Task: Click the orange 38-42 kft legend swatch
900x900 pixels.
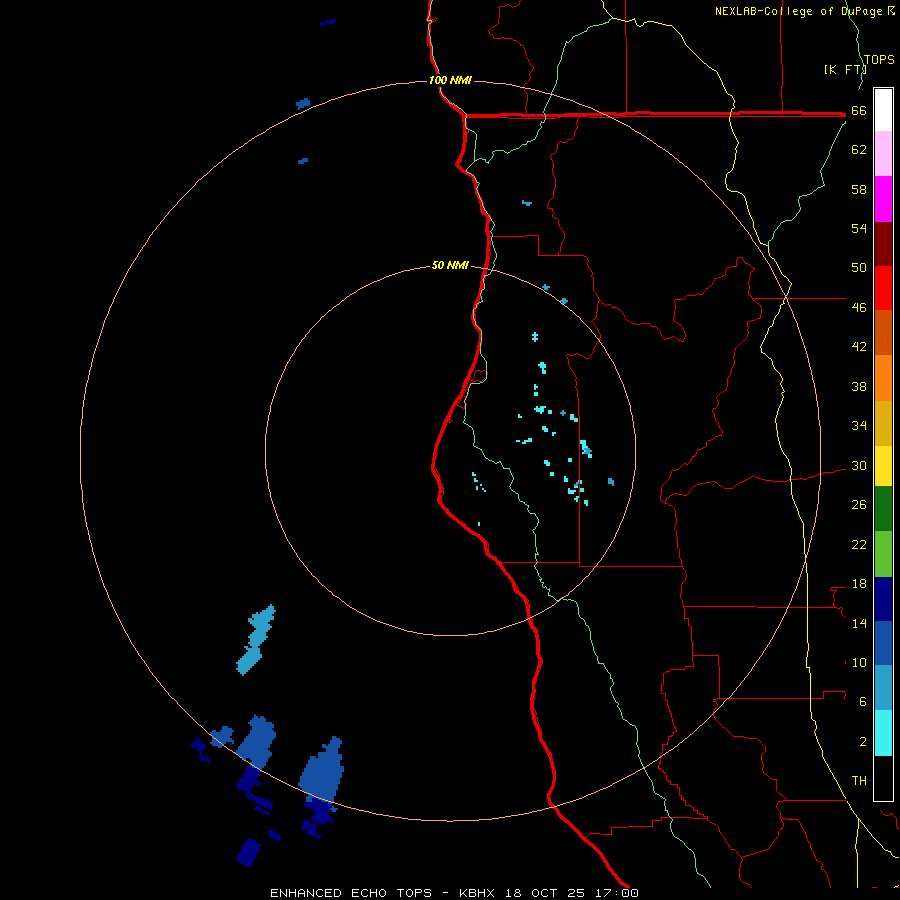Action: (x=883, y=378)
